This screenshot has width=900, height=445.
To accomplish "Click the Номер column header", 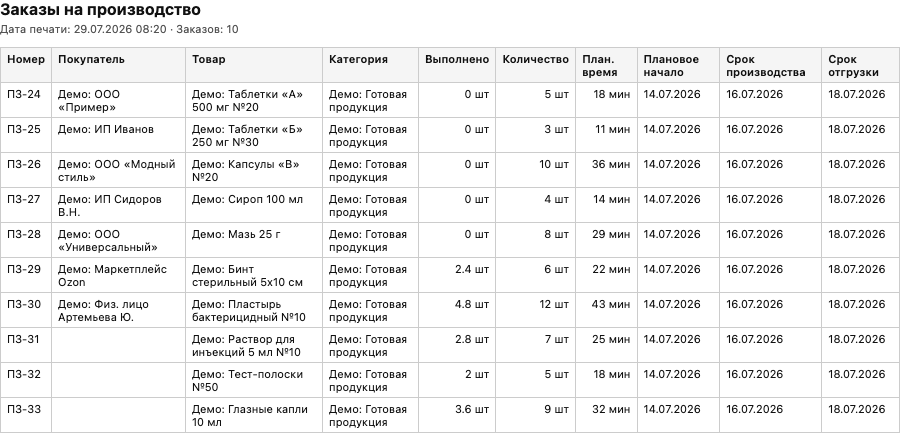I will coord(26,60).
